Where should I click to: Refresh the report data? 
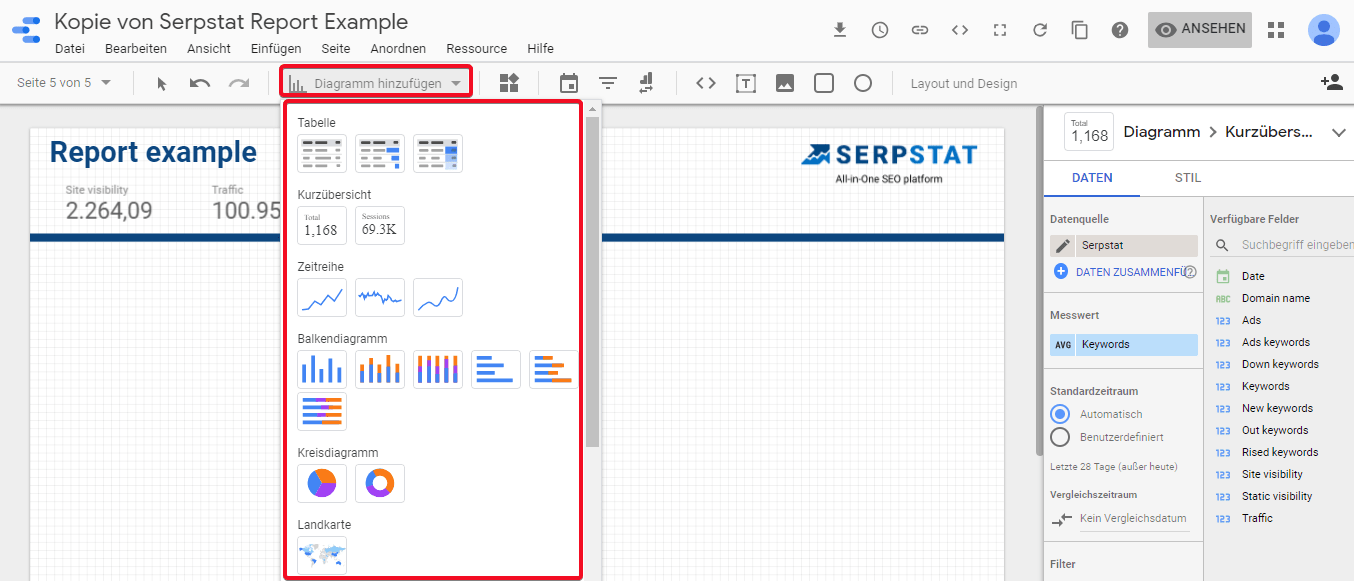tap(1040, 30)
